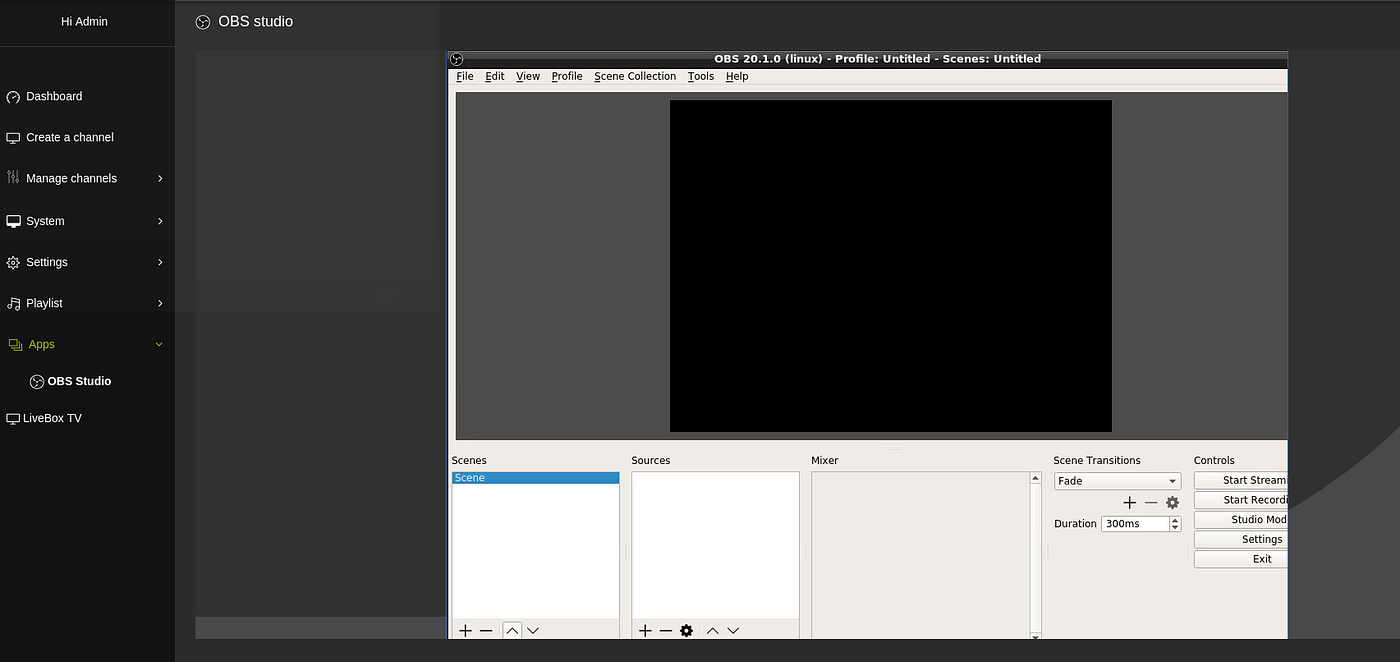This screenshot has width=1400, height=662.
Task: Enable Studio Mode button
Action: (x=1241, y=520)
